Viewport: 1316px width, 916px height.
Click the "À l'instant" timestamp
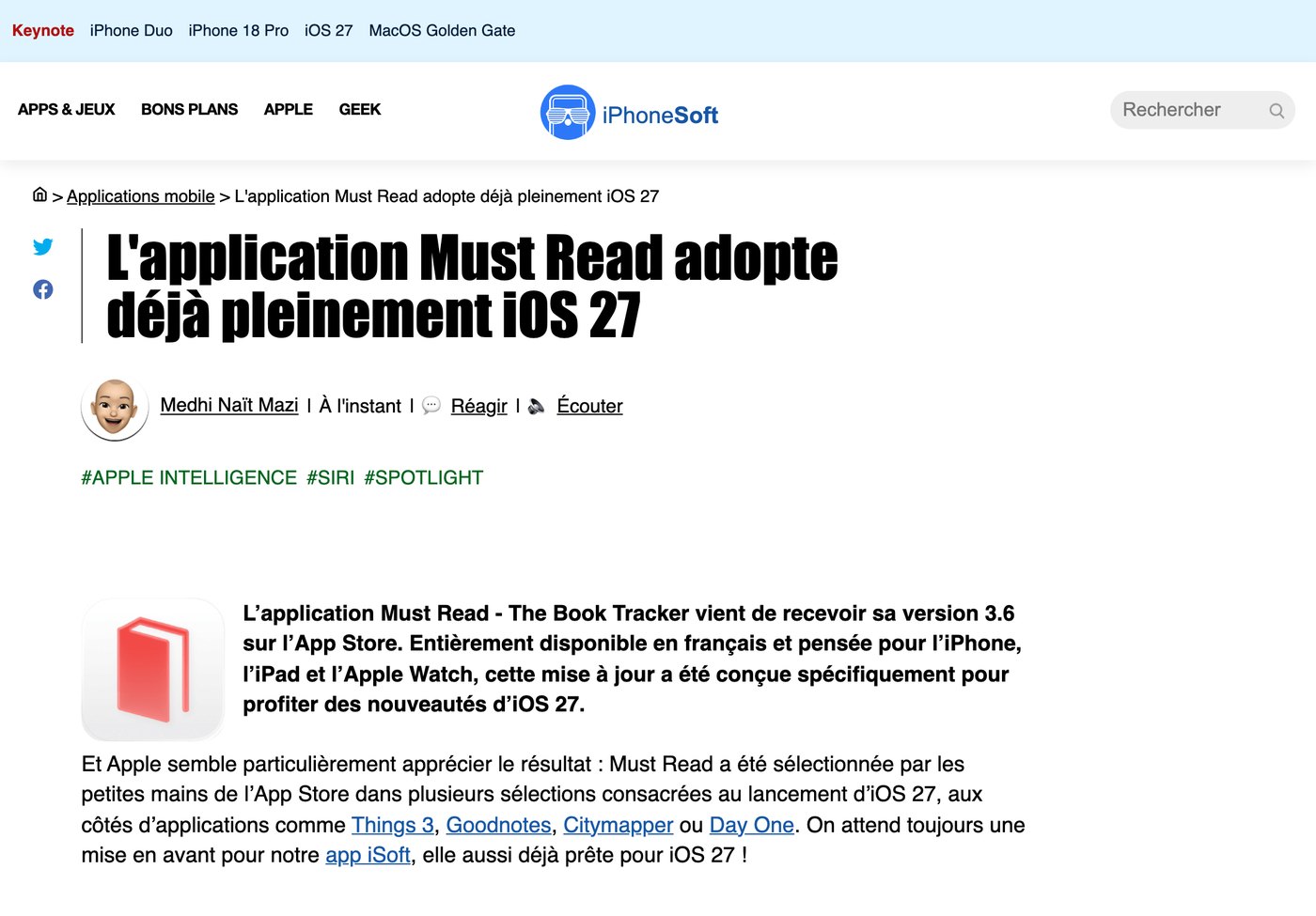(360, 406)
